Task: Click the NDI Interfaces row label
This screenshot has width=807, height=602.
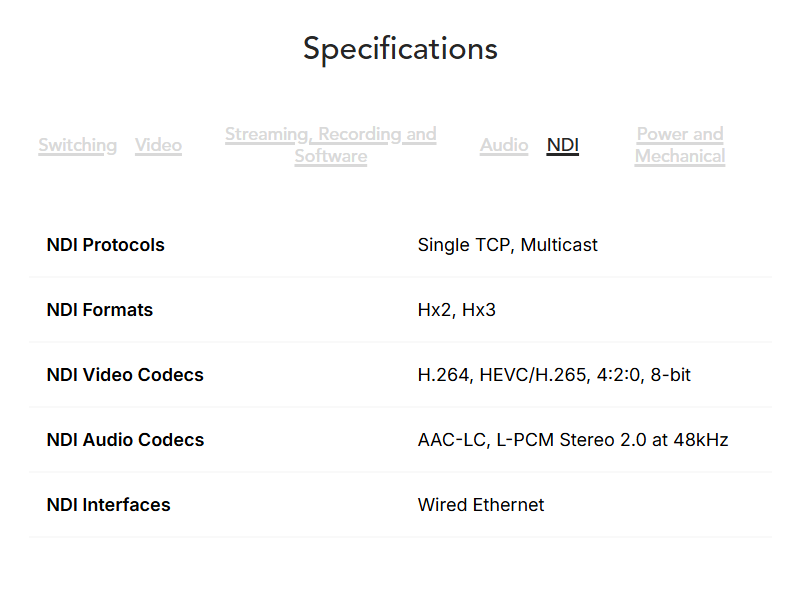Action: click(x=108, y=505)
